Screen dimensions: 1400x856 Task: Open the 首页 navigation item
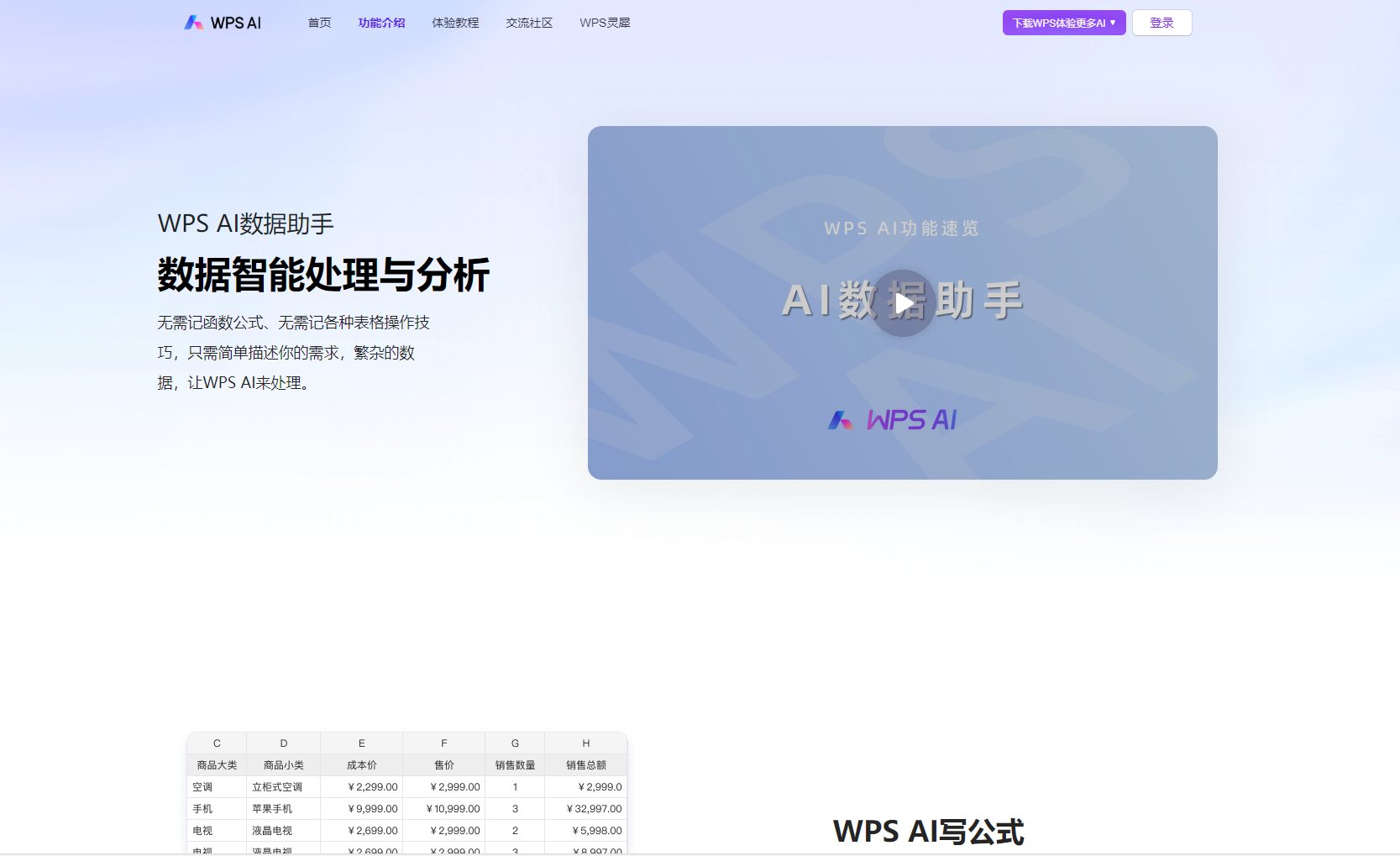[x=319, y=23]
